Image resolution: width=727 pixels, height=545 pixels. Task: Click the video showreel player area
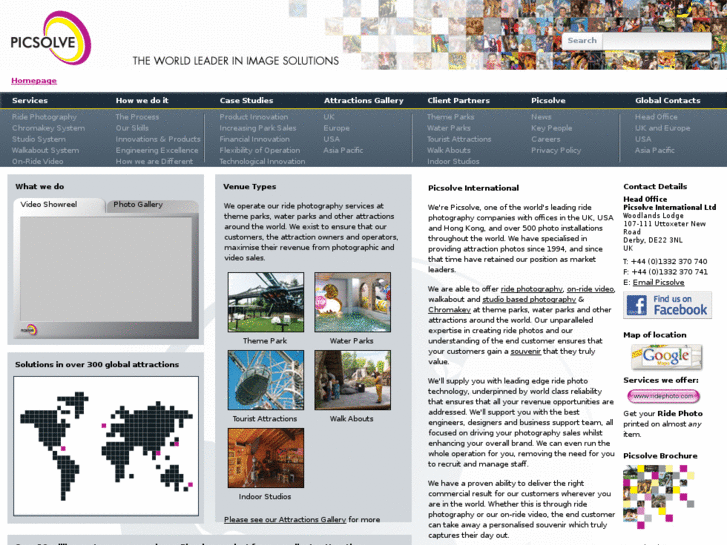pyautogui.click(x=106, y=269)
